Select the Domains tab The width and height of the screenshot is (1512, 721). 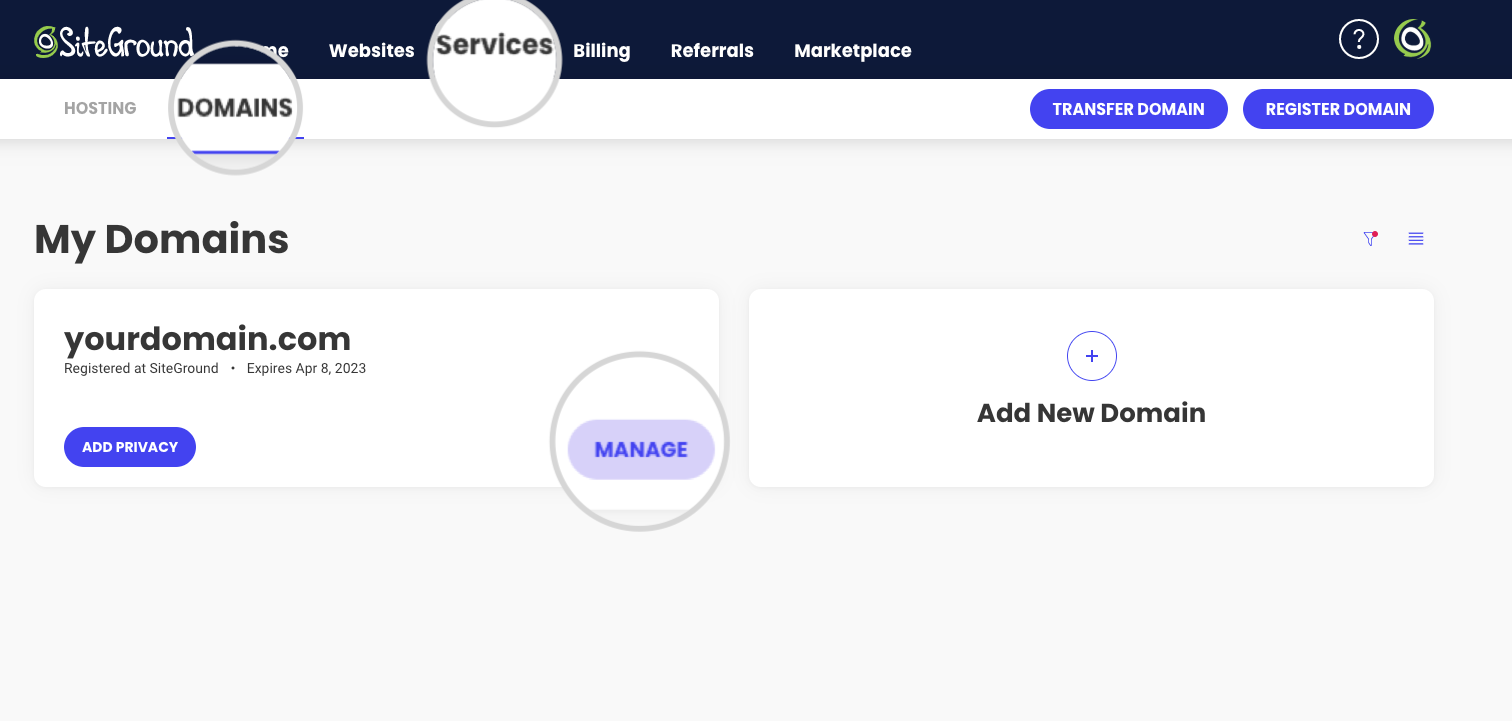pos(235,108)
